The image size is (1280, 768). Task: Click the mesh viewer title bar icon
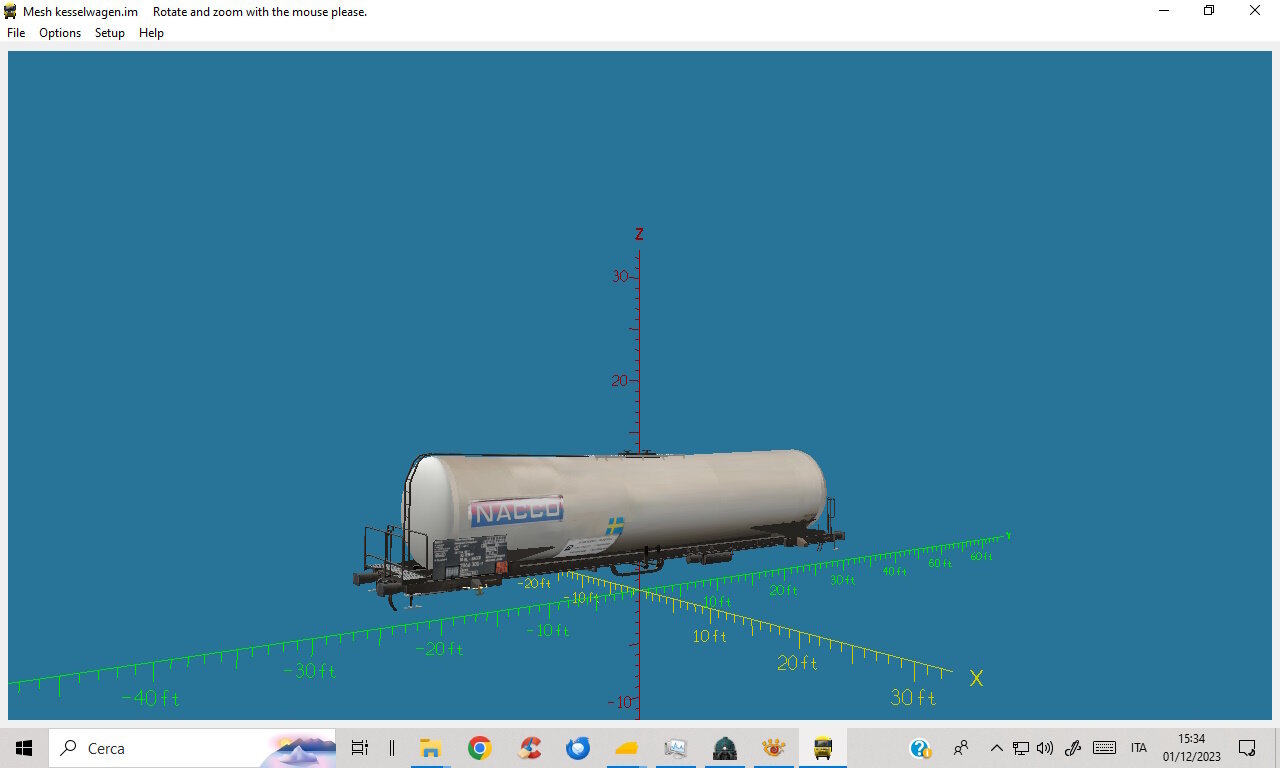(11, 11)
